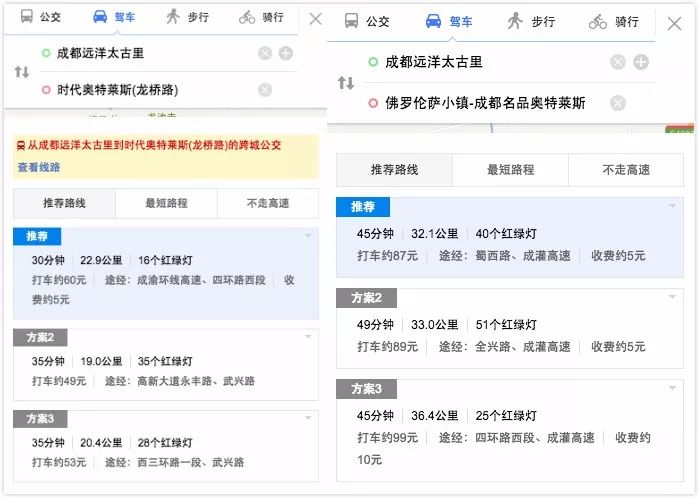Select the car icon in right panel
699x498 pixels.
point(433,21)
